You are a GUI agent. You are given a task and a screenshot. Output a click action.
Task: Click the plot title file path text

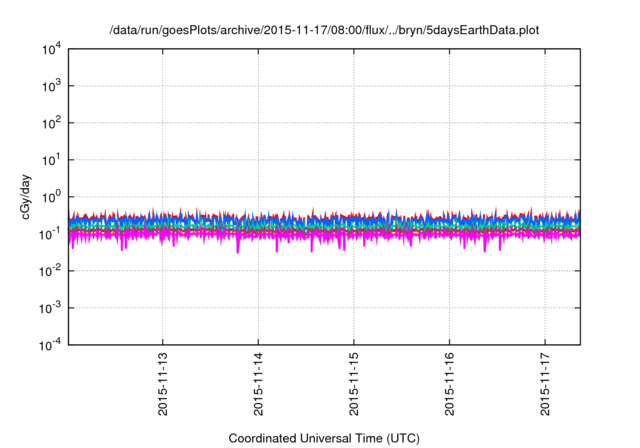pos(324,30)
